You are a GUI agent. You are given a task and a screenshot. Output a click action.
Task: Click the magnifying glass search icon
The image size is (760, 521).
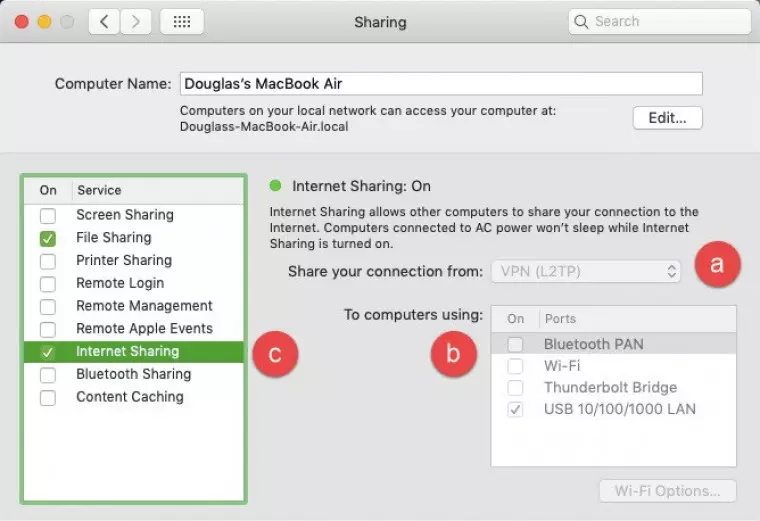pyautogui.click(x=582, y=21)
